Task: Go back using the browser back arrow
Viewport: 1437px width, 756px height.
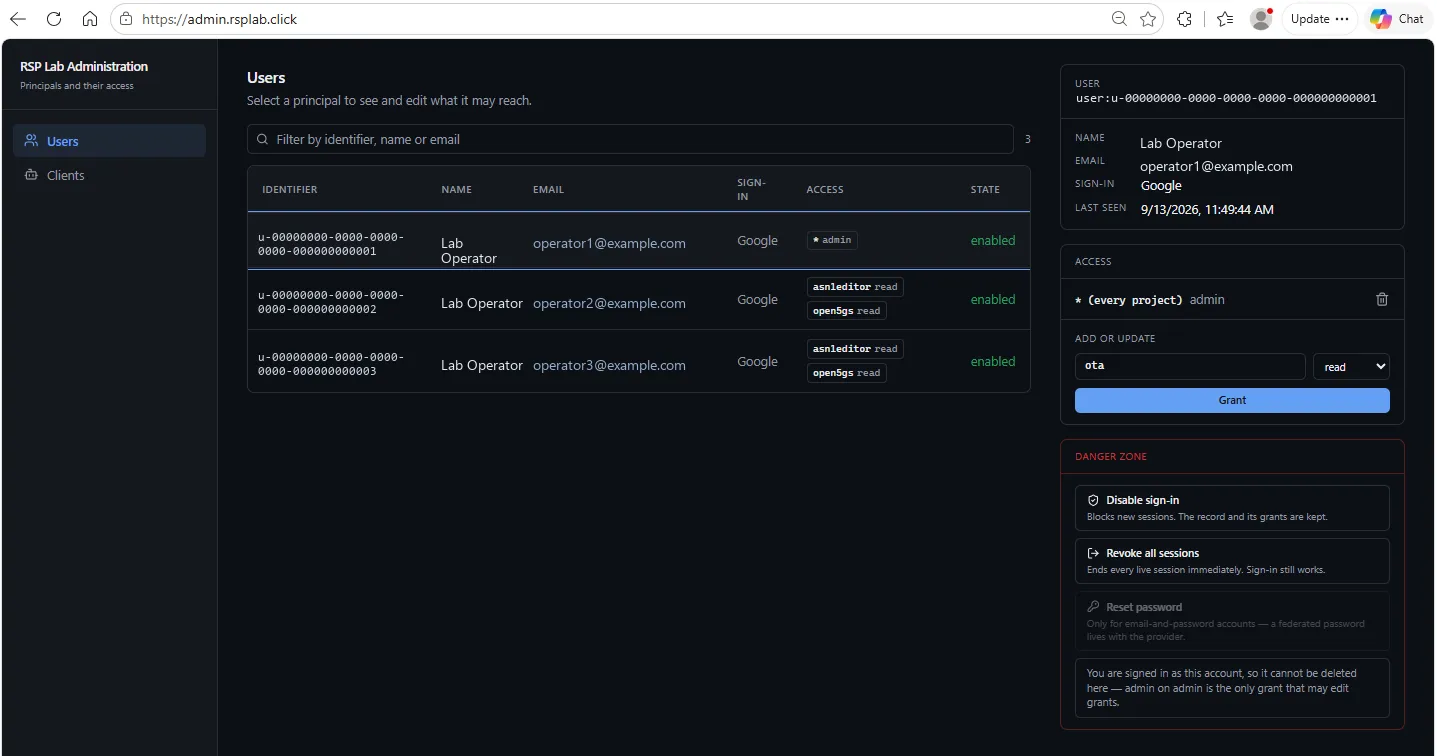Action: click(x=18, y=19)
